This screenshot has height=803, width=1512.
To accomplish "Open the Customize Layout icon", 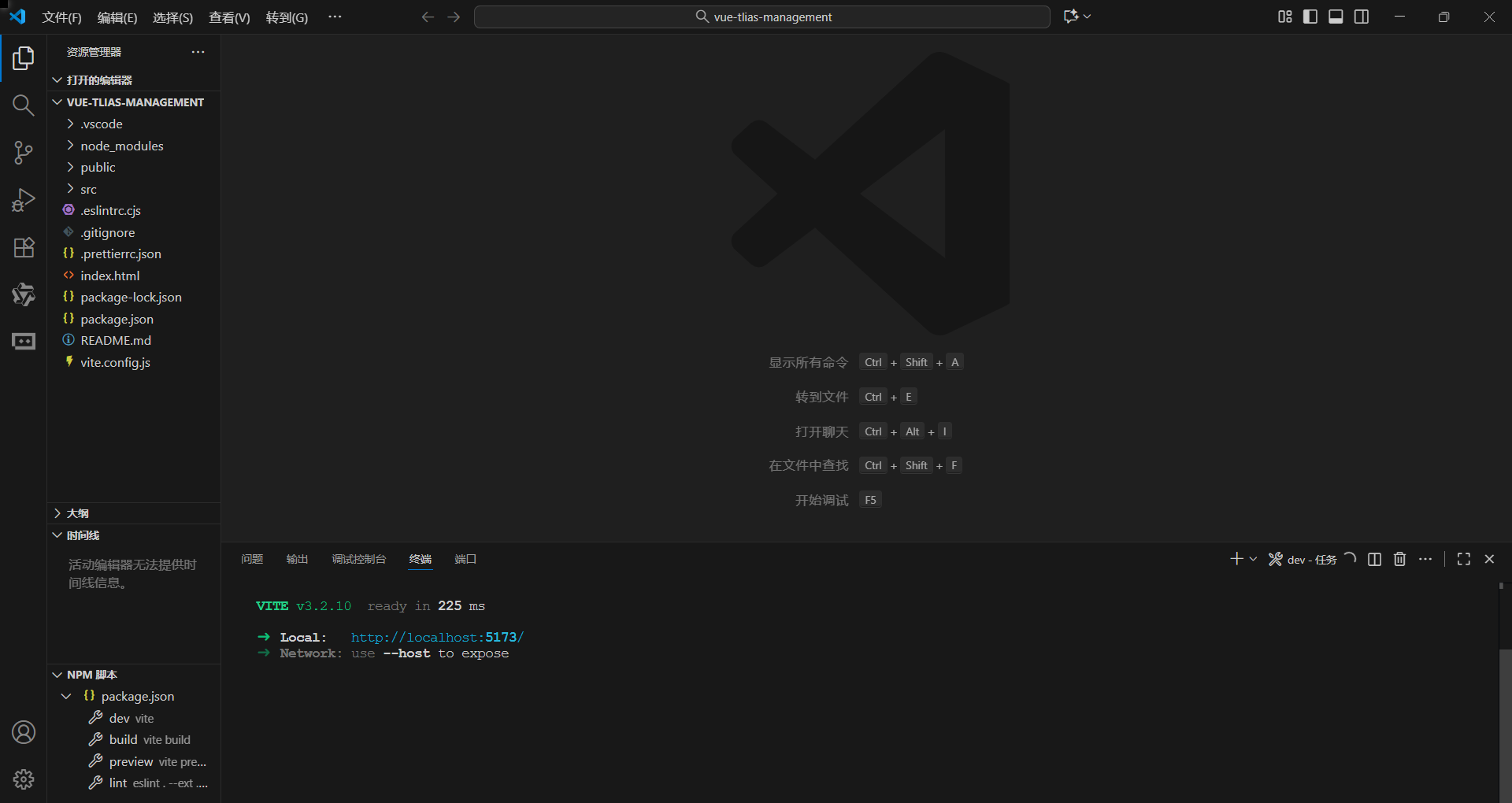I will coord(1285,17).
